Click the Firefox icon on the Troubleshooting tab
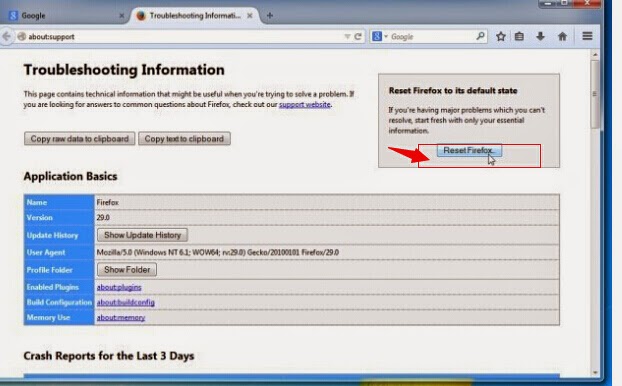The height and width of the screenshot is (386, 622). [x=140, y=15]
